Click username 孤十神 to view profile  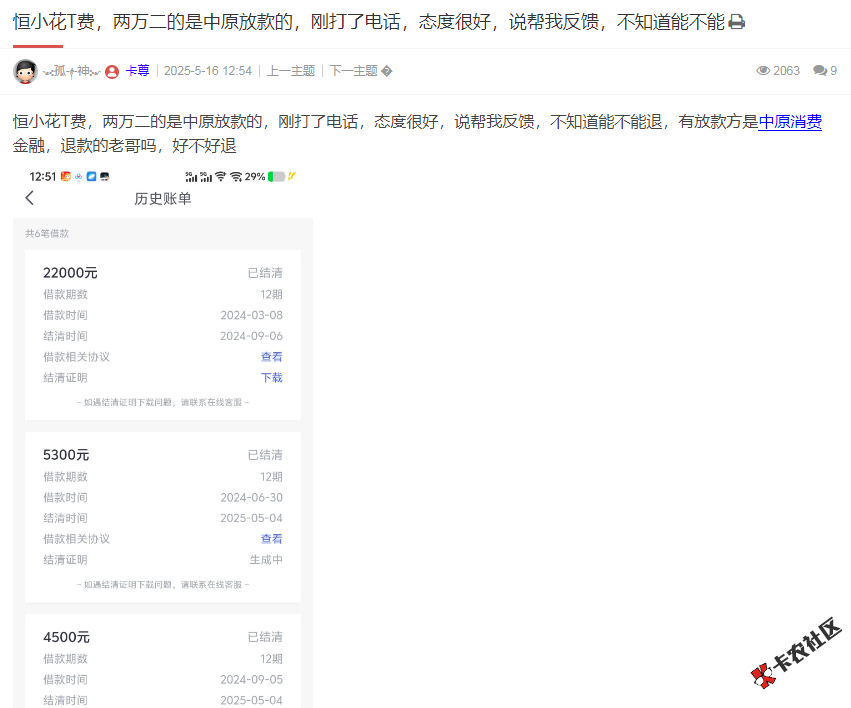click(71, 70)
